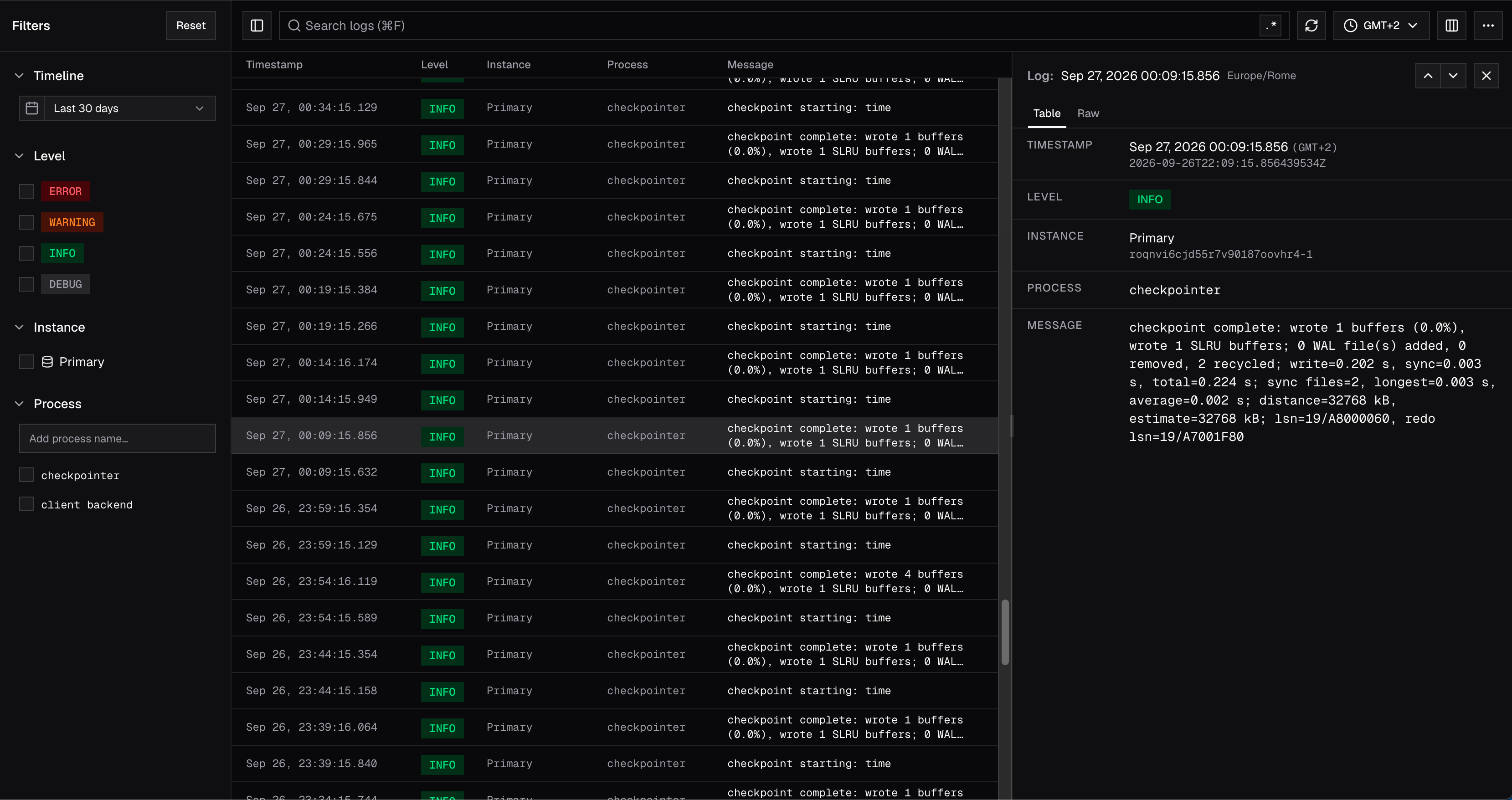The image size is (1512, 800).
Task: Close the log detail panel
Action: click(1486, 76)
